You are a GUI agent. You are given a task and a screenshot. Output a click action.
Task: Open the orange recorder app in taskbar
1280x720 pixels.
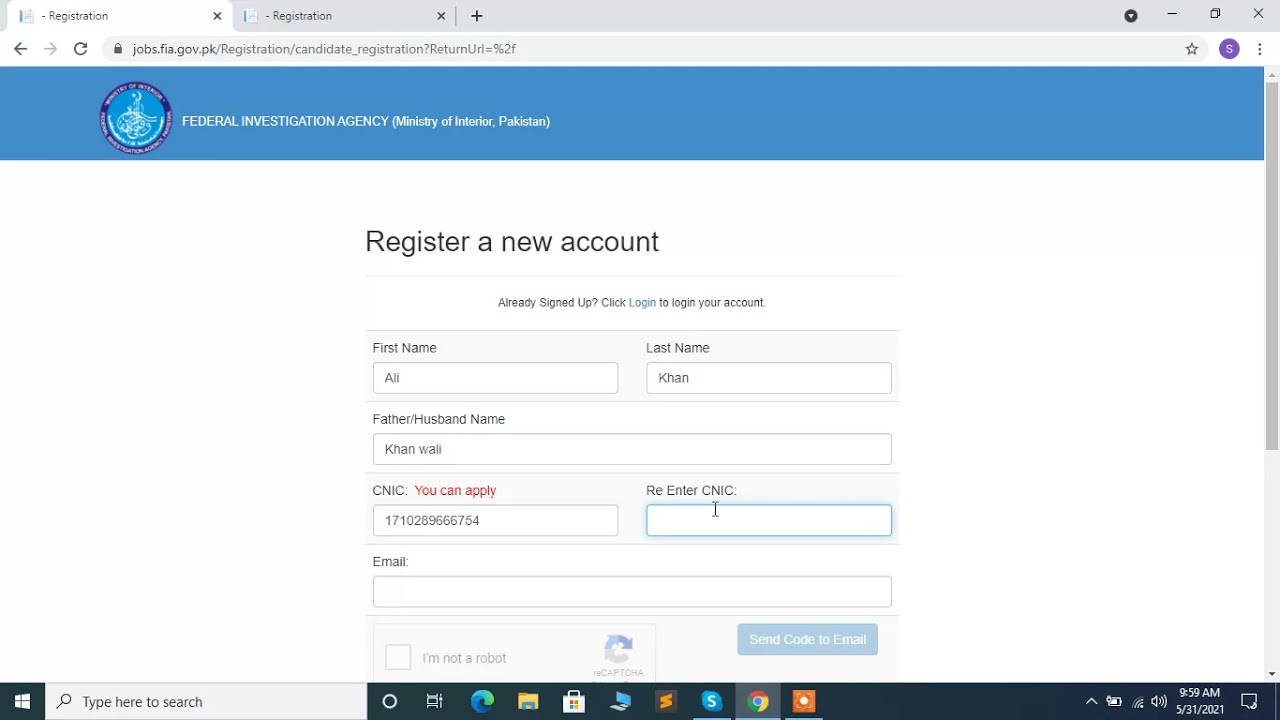click(x=804, y=701)
